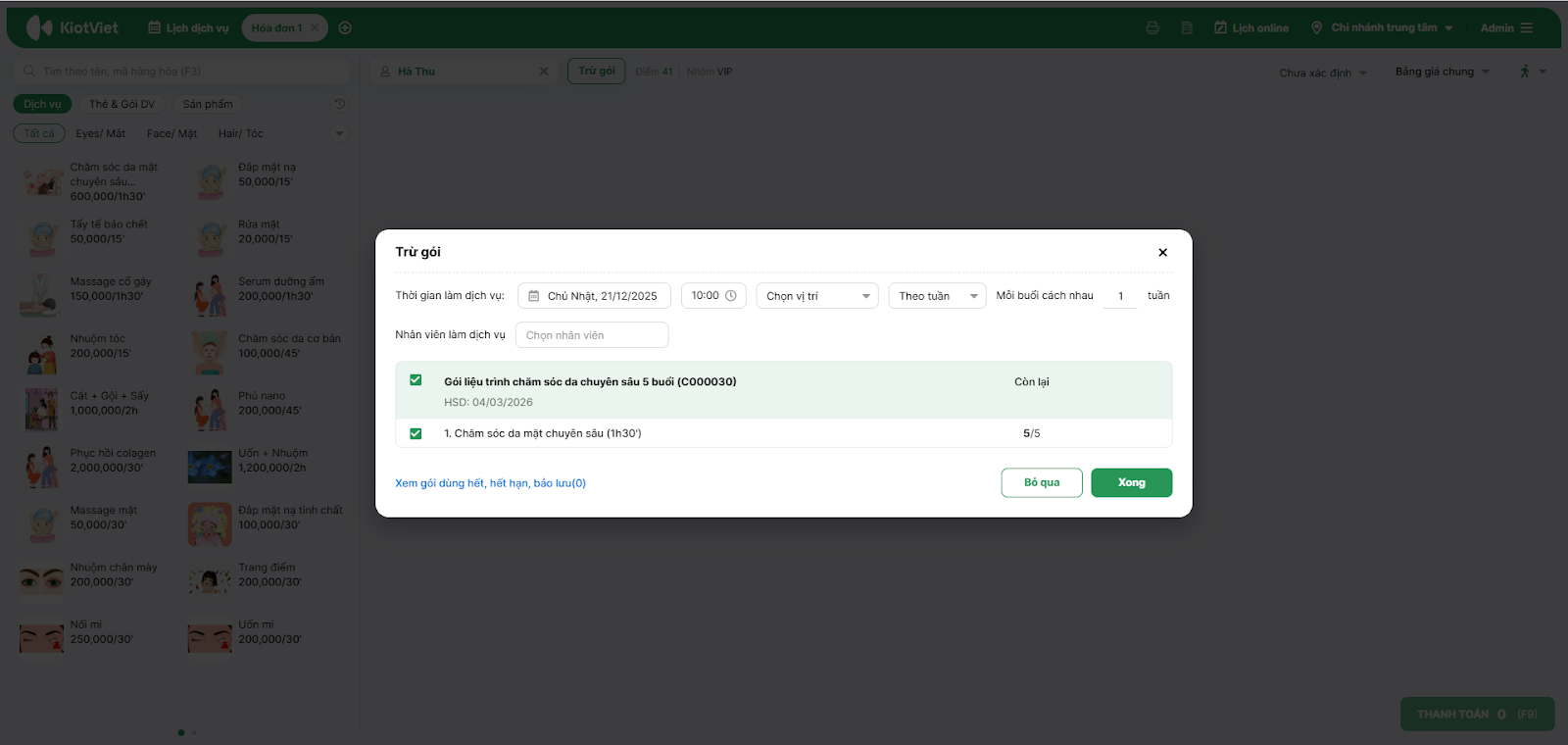Click the printer icon in the top bar
Viewport: 1568px width, 745px height.
point(1152,28)
